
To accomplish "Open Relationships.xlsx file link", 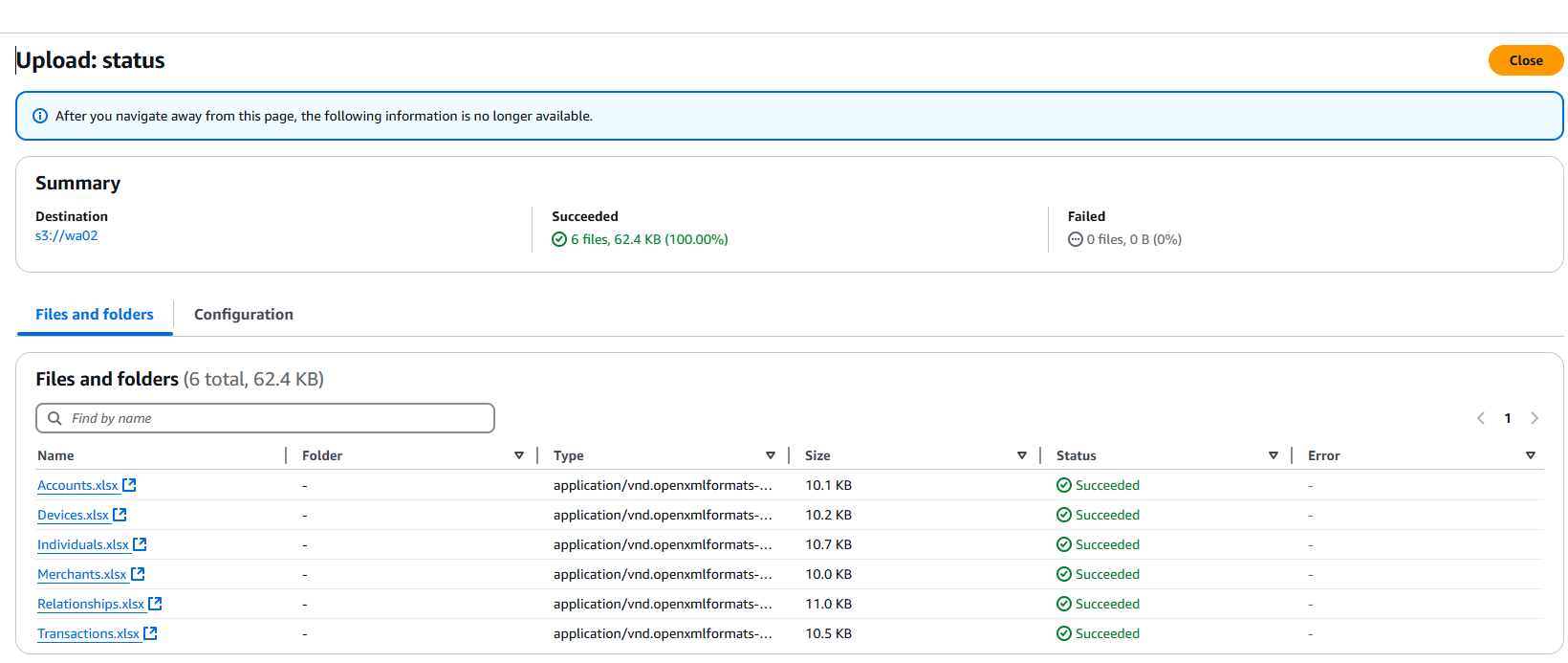I will pos(91,604).
